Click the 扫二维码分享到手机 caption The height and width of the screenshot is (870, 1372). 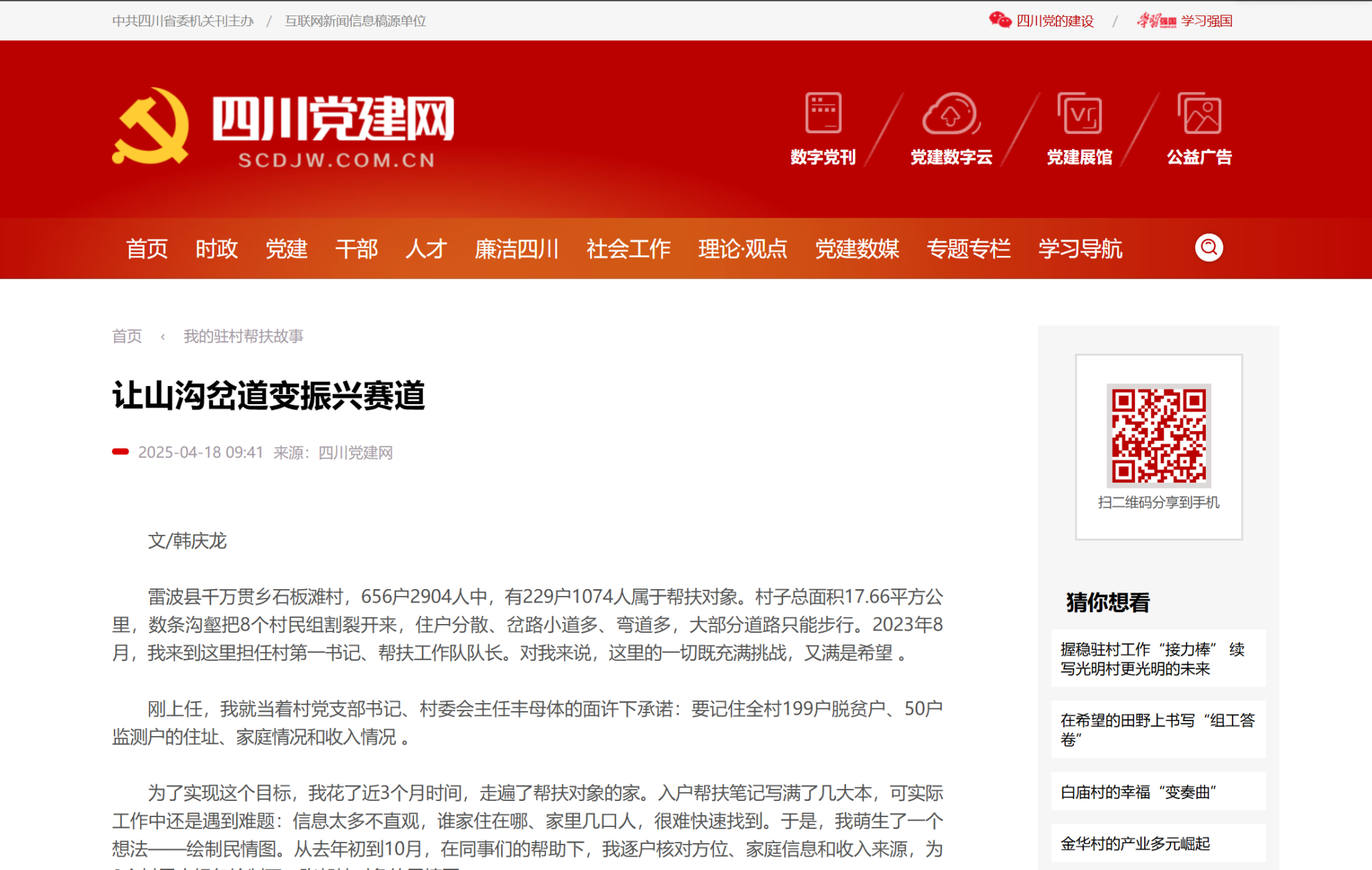click(1158, 502)
